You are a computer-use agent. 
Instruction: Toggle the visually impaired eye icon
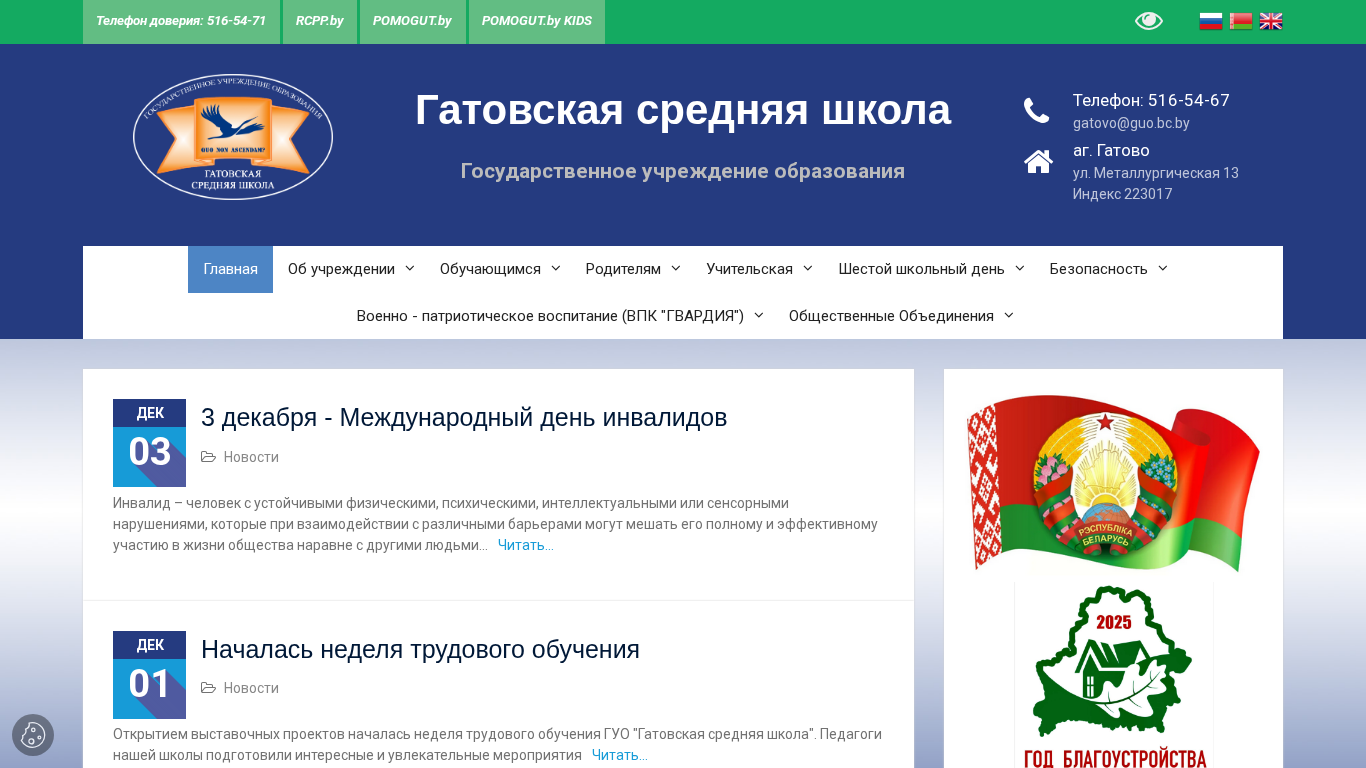pos(1148,21)
